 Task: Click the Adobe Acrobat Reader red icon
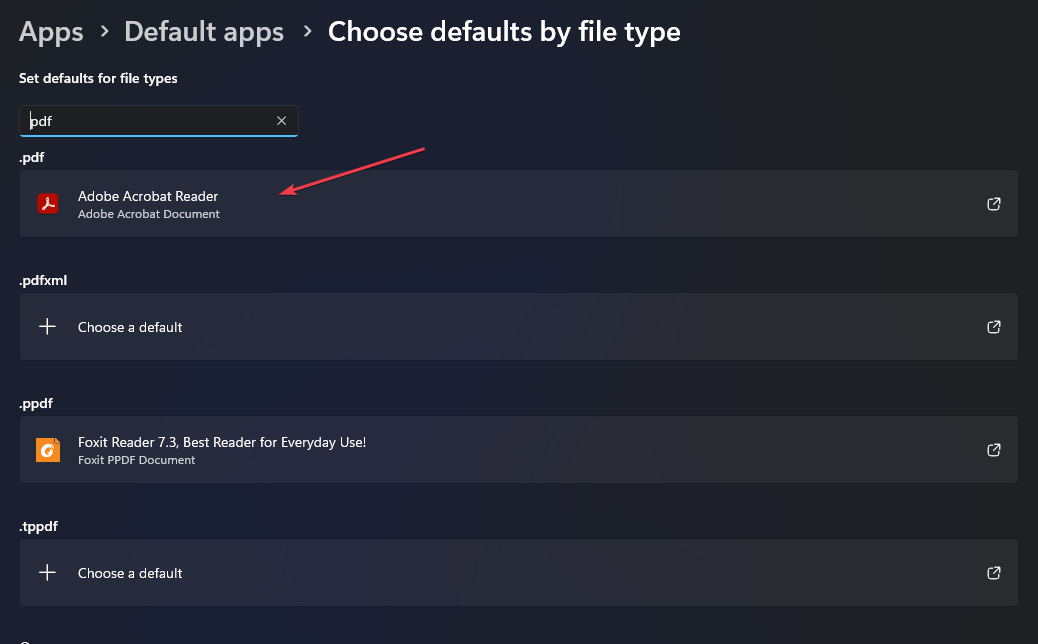point(48,203)
